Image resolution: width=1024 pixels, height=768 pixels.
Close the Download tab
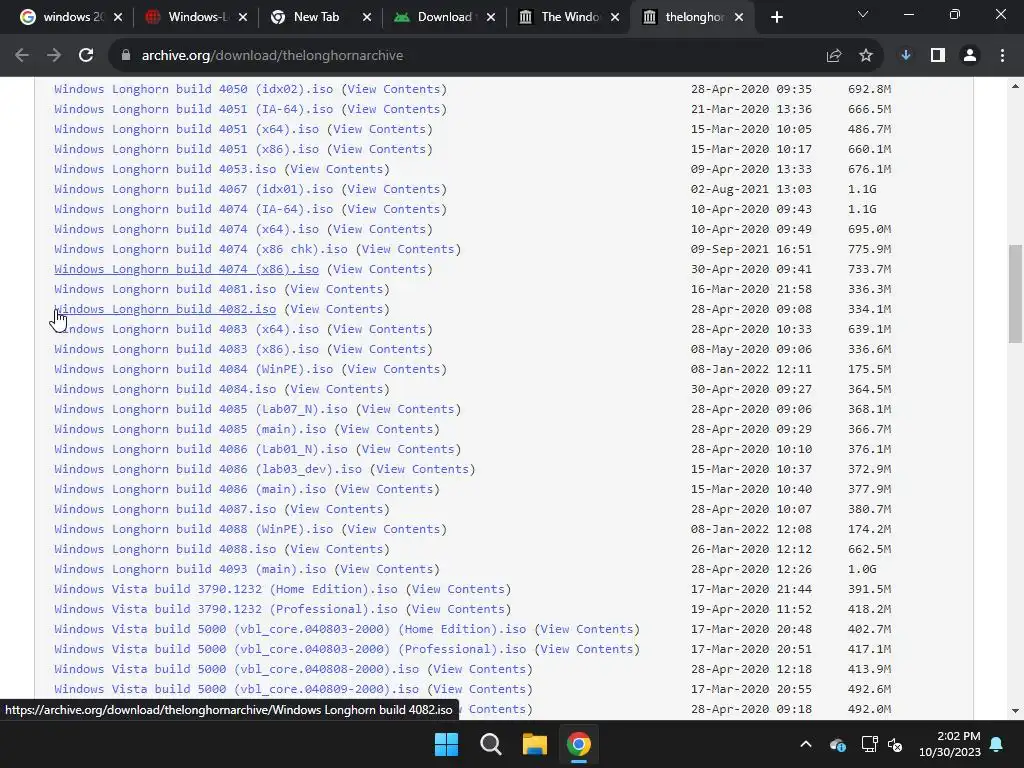[x=491, y=18]
